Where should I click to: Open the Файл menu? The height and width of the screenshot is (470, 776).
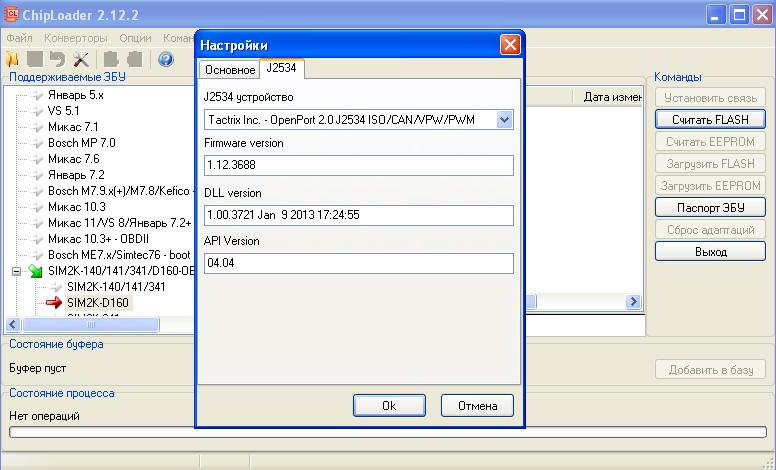pos(19,38)
